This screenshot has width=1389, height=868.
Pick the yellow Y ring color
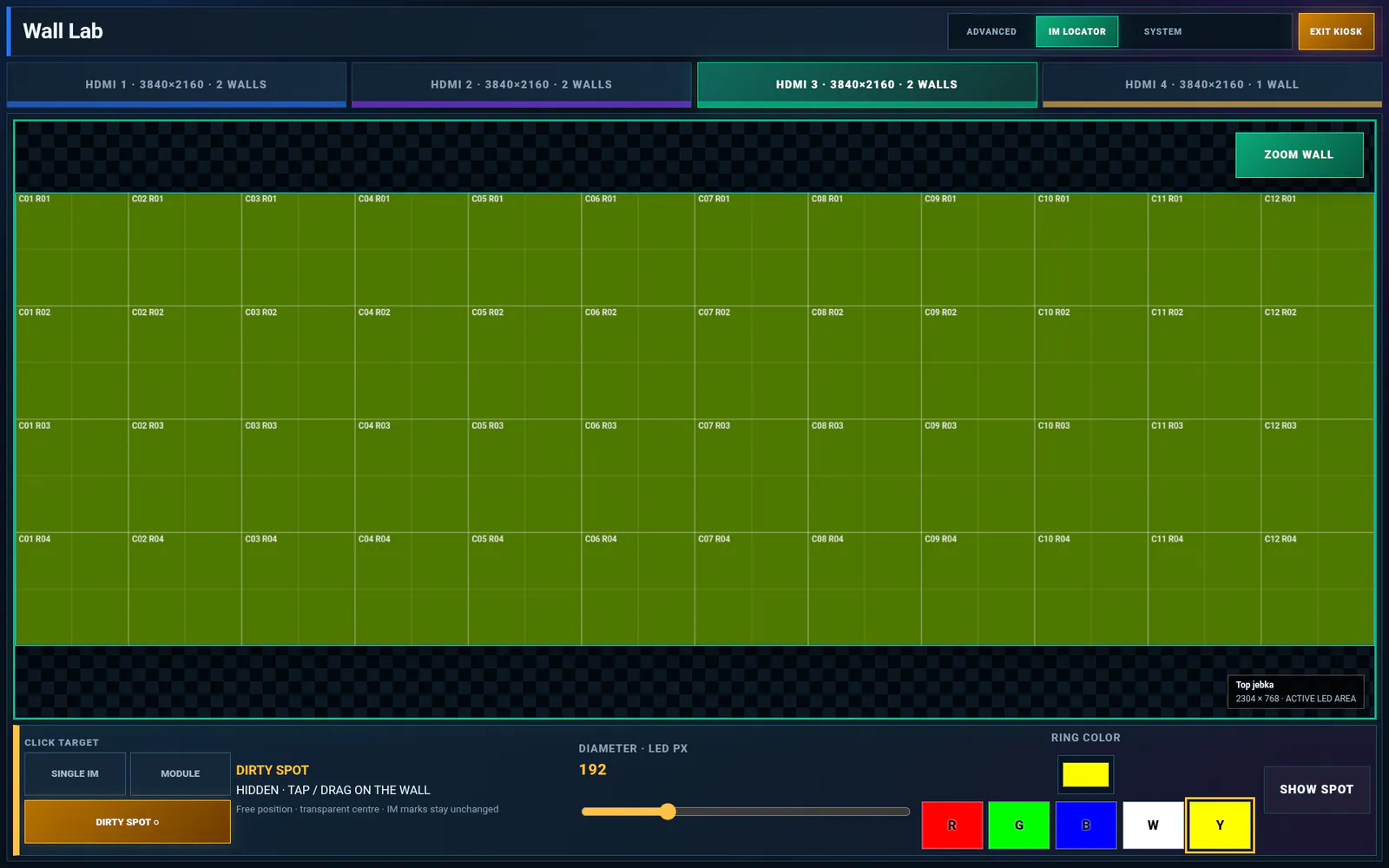(x=1220, y=825)
